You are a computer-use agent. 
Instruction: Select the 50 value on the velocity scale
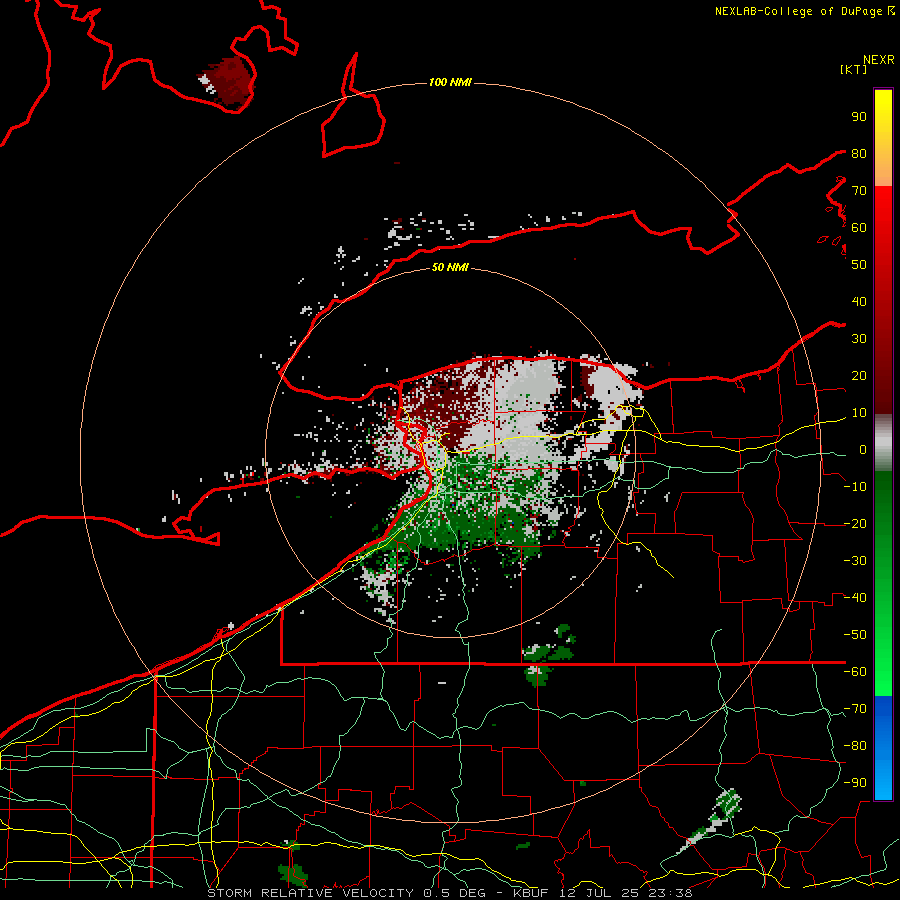tap(859, 265)
